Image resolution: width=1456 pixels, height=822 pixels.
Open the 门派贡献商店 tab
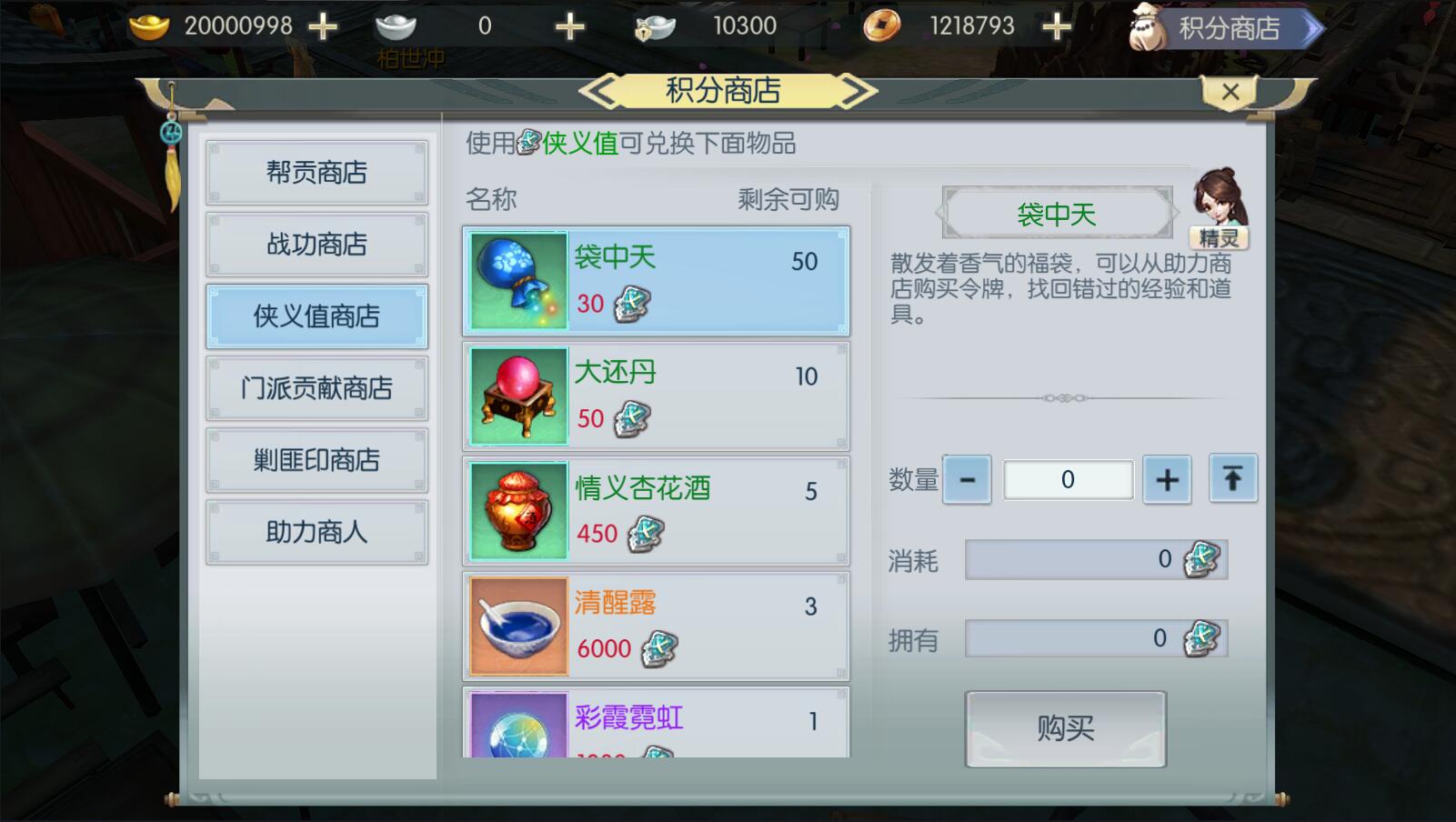click(x=316, y=388)
